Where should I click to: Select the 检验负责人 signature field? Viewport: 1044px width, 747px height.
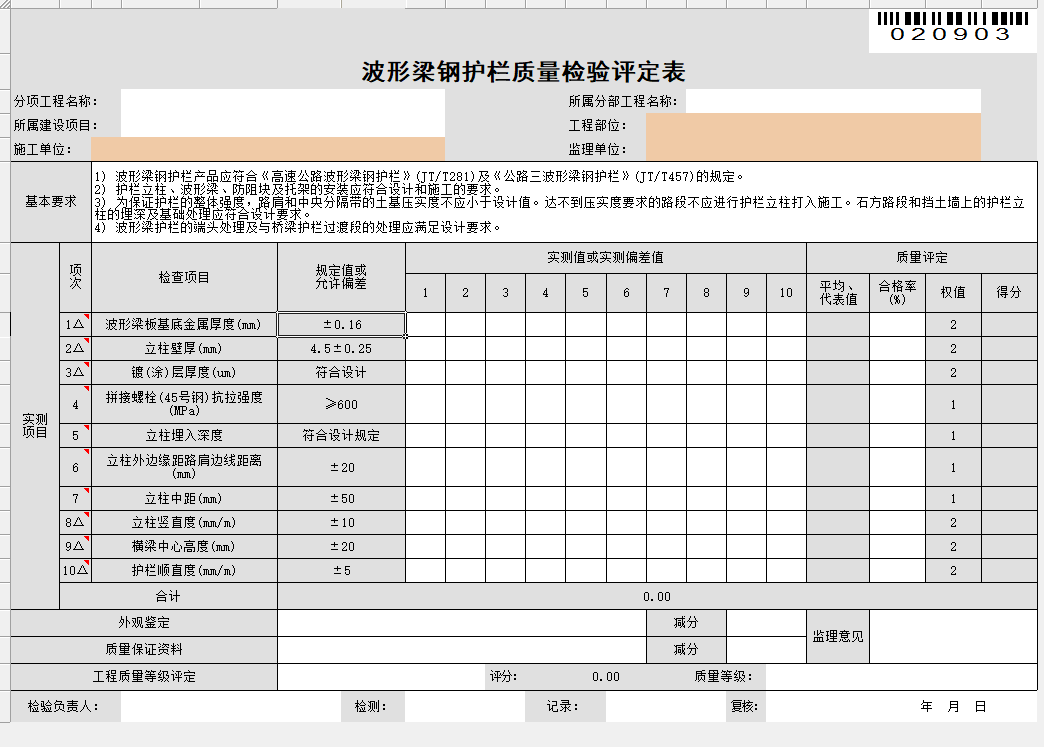point(230,707)
